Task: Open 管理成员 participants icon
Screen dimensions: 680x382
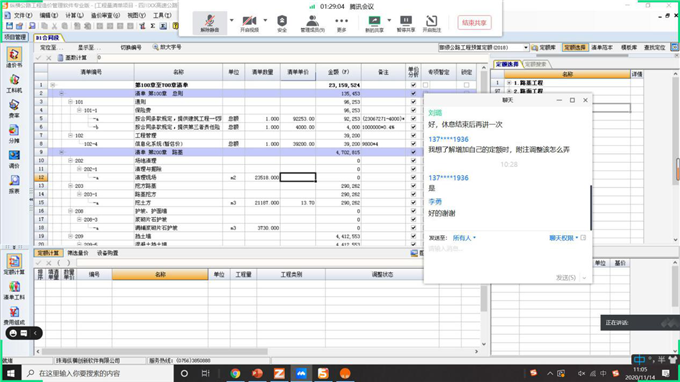Action: pyautogui.click(x=312, y=23)
